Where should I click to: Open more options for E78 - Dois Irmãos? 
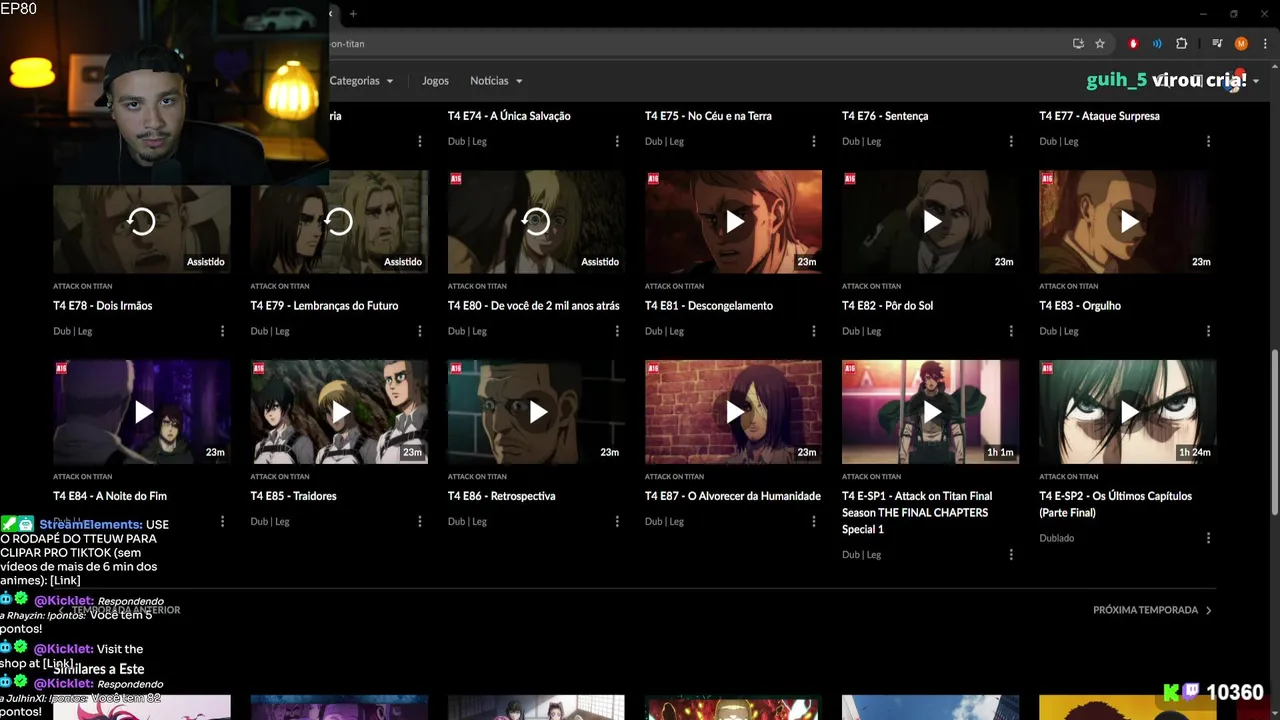pyautogui.click(x=222, y=331)
